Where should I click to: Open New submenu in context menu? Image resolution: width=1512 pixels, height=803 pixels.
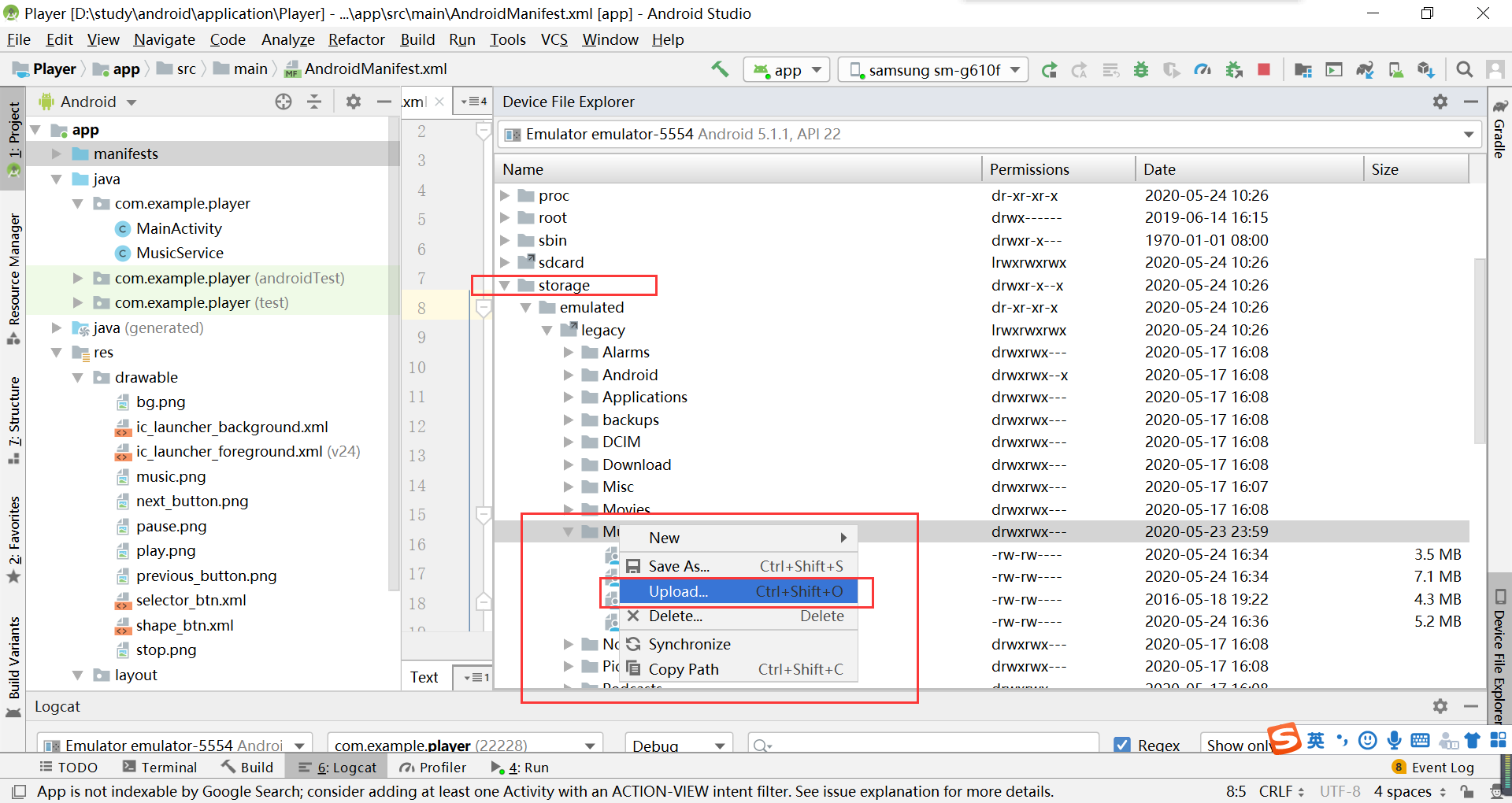coord(738,538)
